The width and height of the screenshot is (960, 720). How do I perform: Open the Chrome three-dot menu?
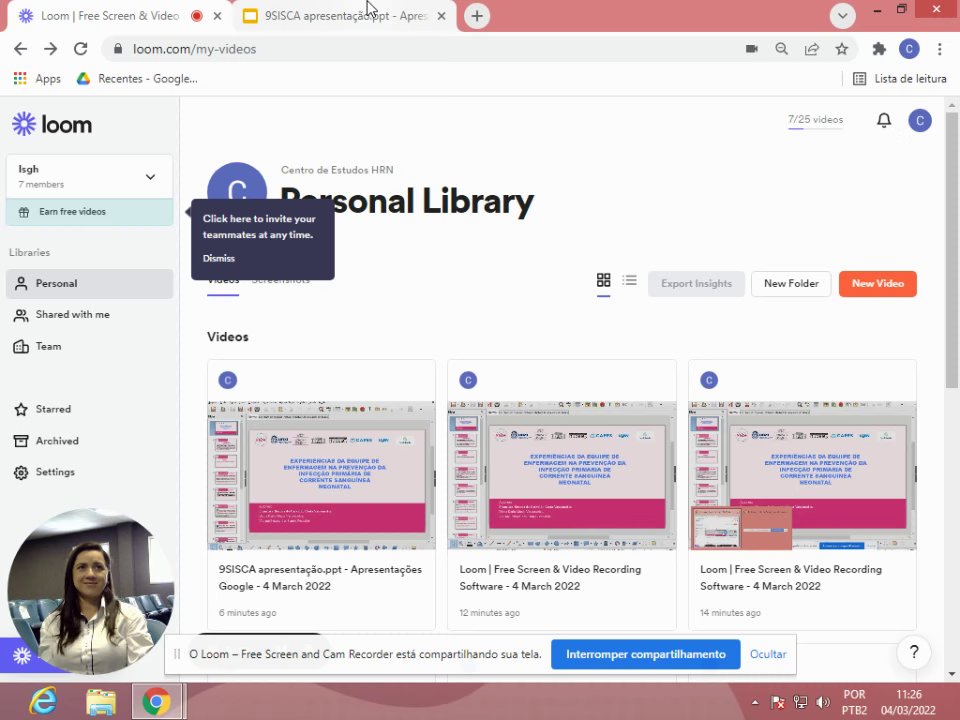939,49
